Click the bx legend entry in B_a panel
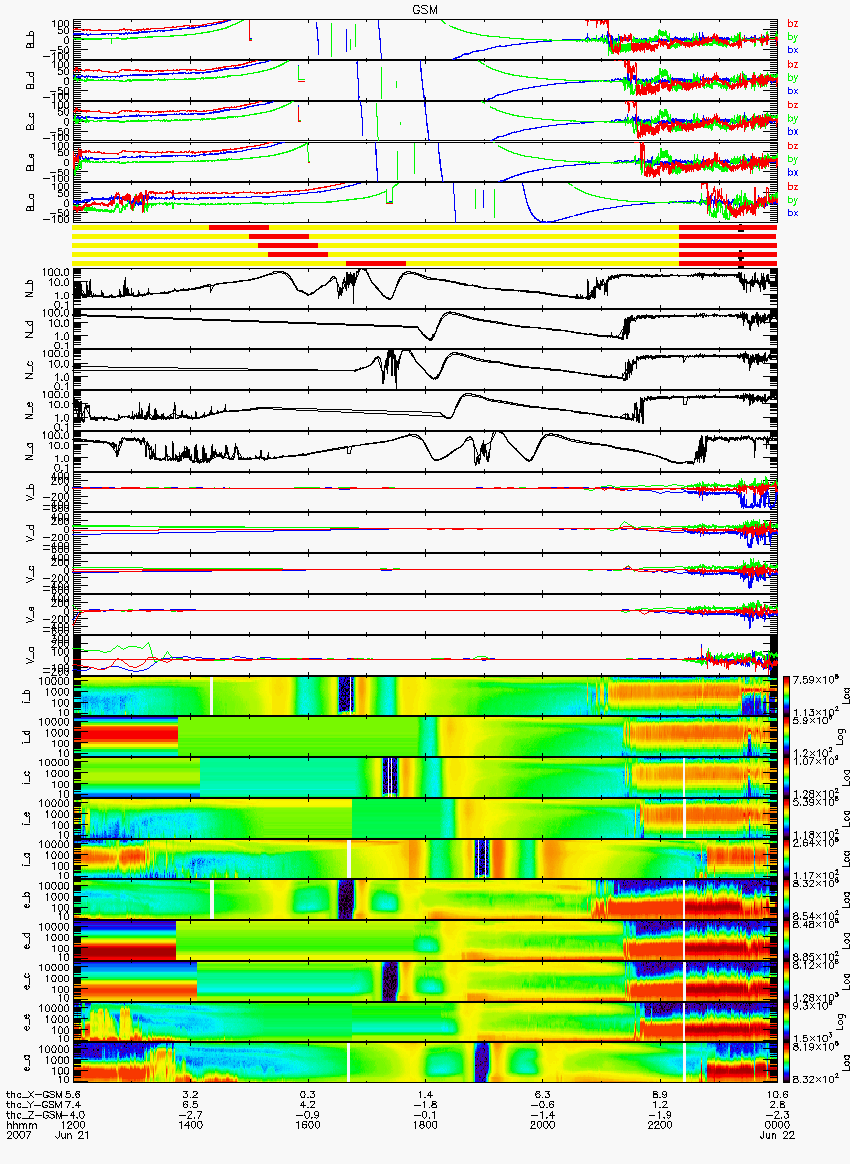 coord(793,213)
